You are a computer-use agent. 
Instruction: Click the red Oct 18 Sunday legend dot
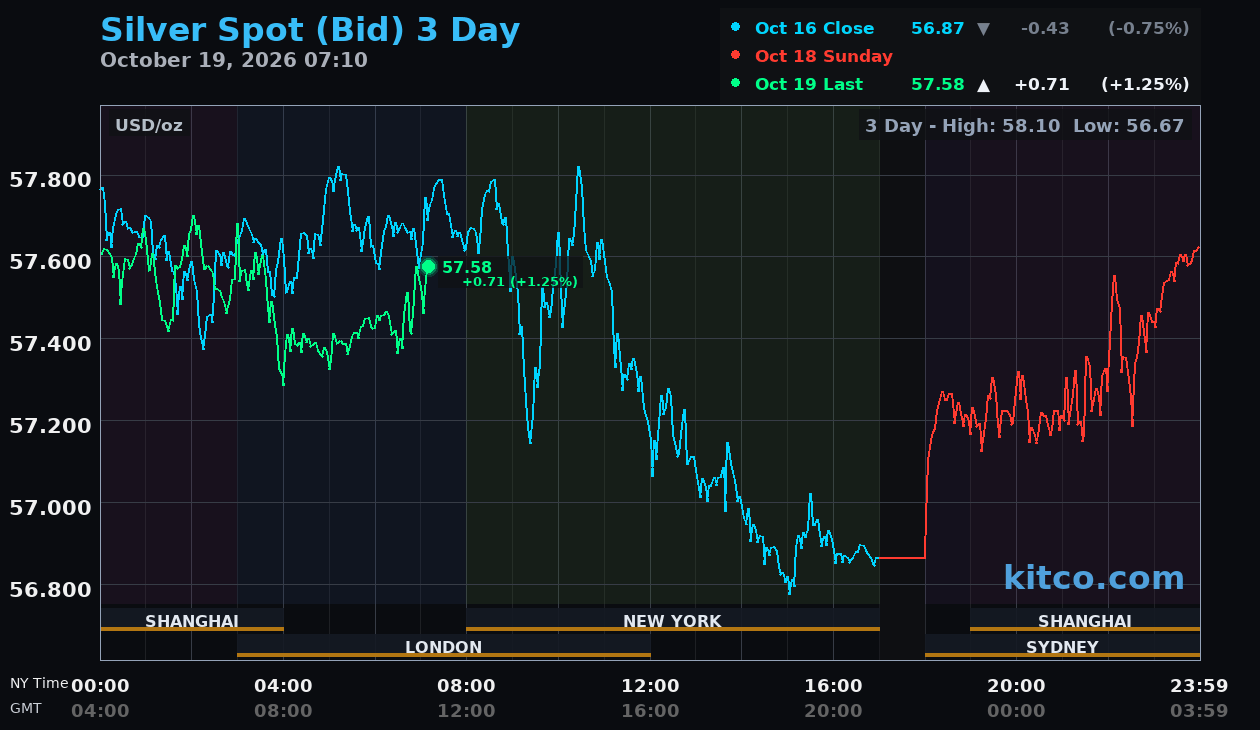pos(736,56)
